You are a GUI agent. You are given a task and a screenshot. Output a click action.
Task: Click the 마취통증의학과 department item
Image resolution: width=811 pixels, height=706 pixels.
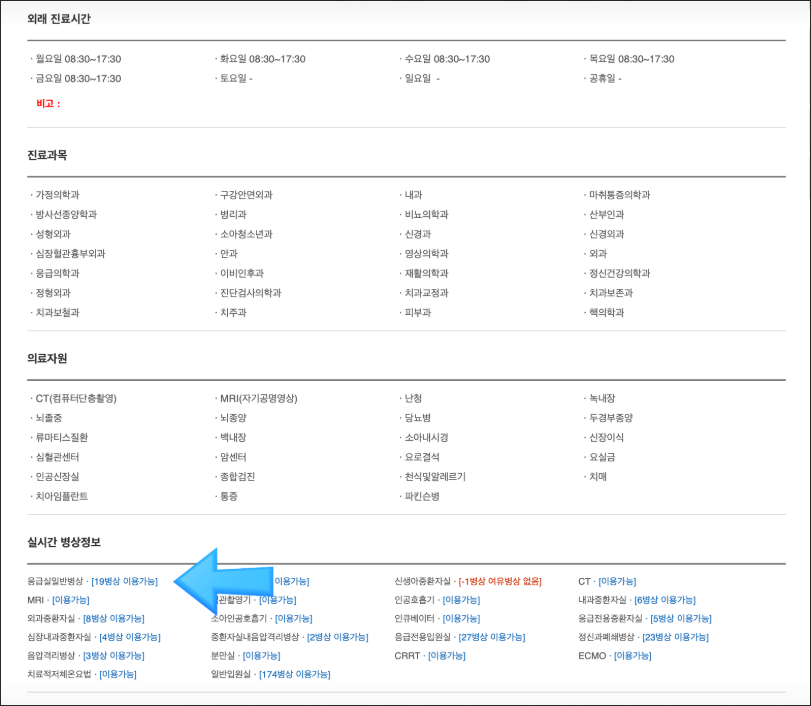[x=619, y=195]
